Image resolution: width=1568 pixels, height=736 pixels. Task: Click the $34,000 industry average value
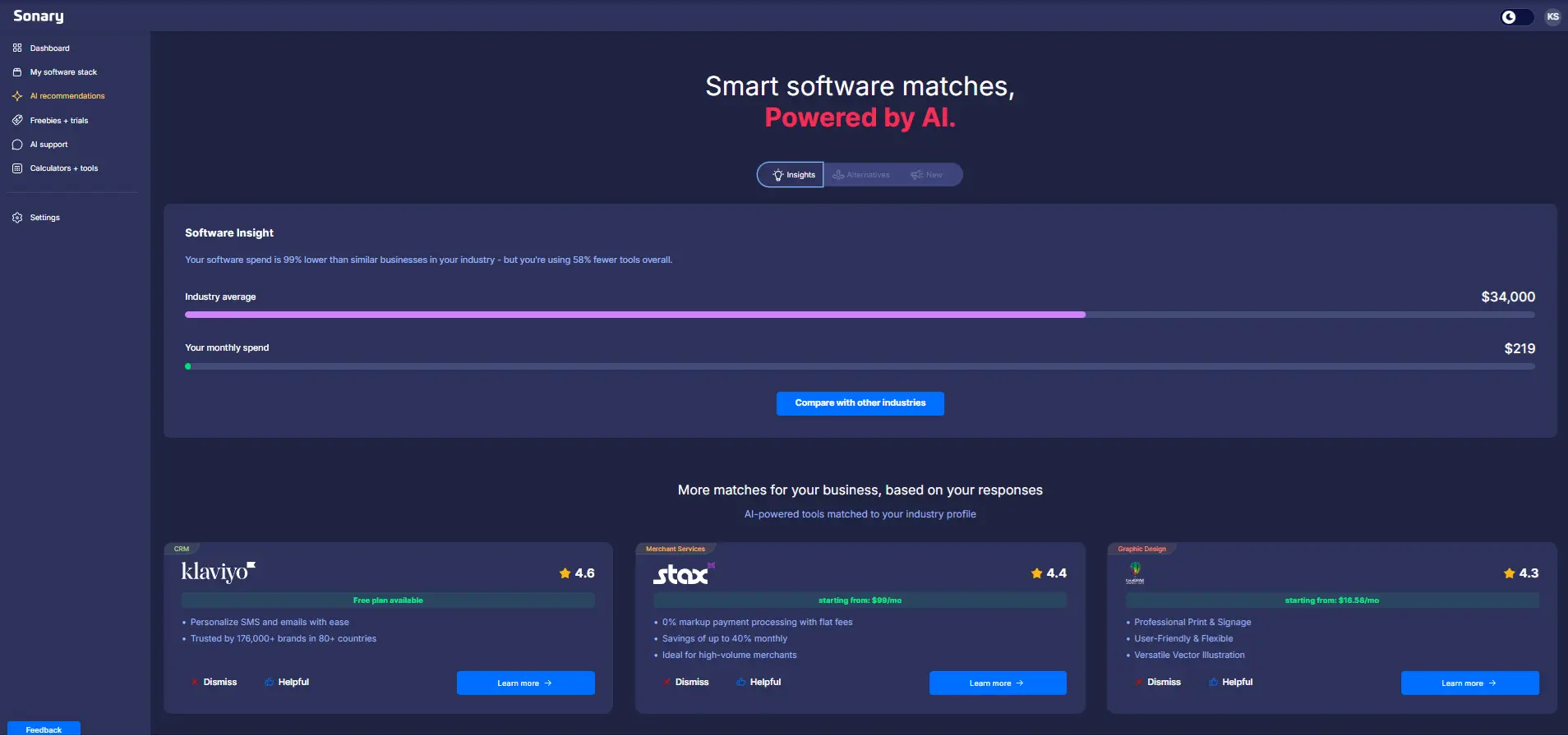tap(1508, 297)
